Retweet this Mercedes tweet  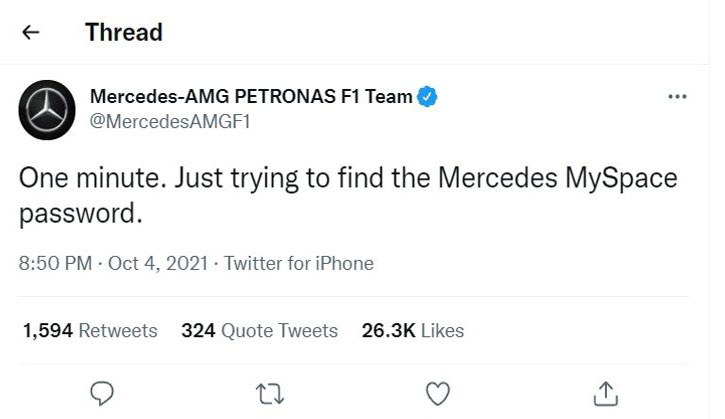pyautogui.click(x=270, y=391)
